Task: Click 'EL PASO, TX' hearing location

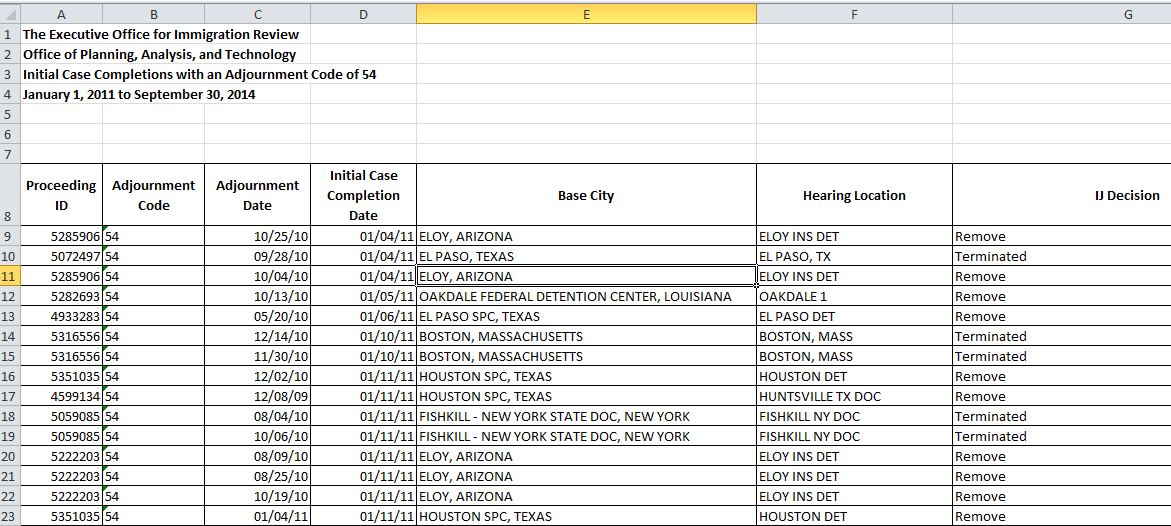Action: pos(854,256)
